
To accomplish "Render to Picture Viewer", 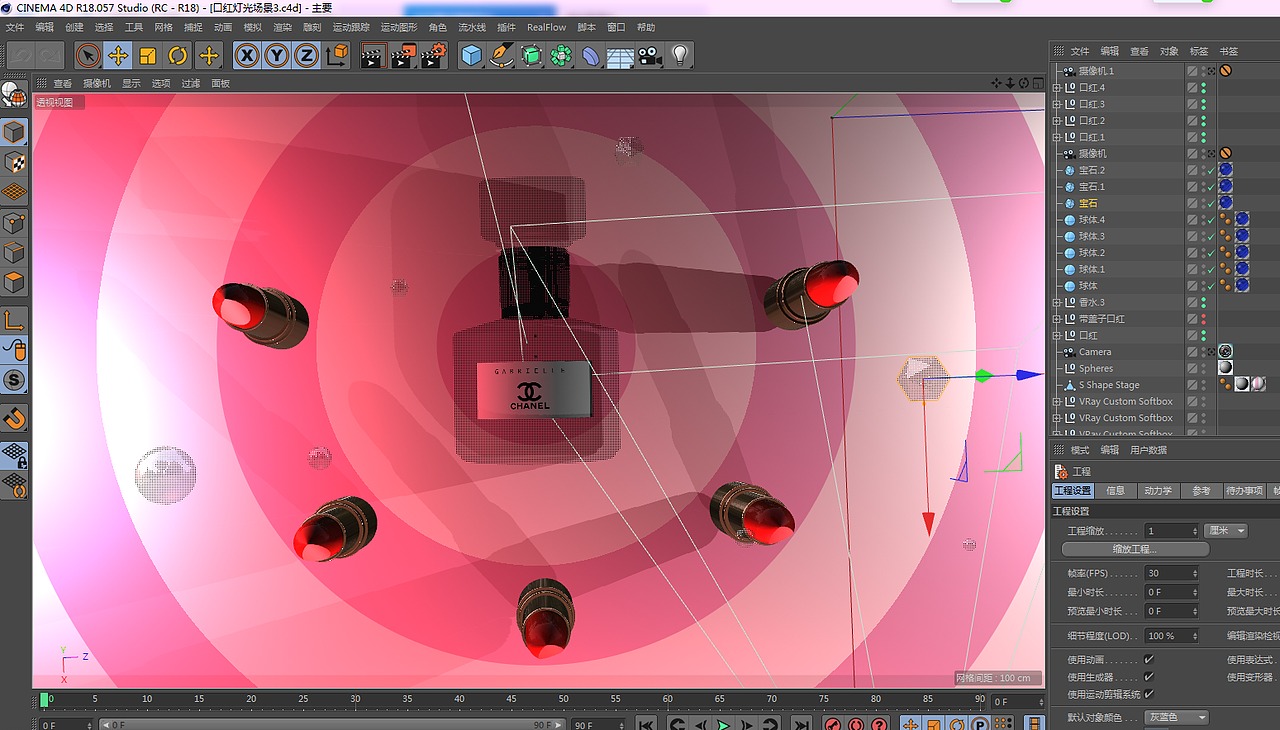I will point(402,55).
